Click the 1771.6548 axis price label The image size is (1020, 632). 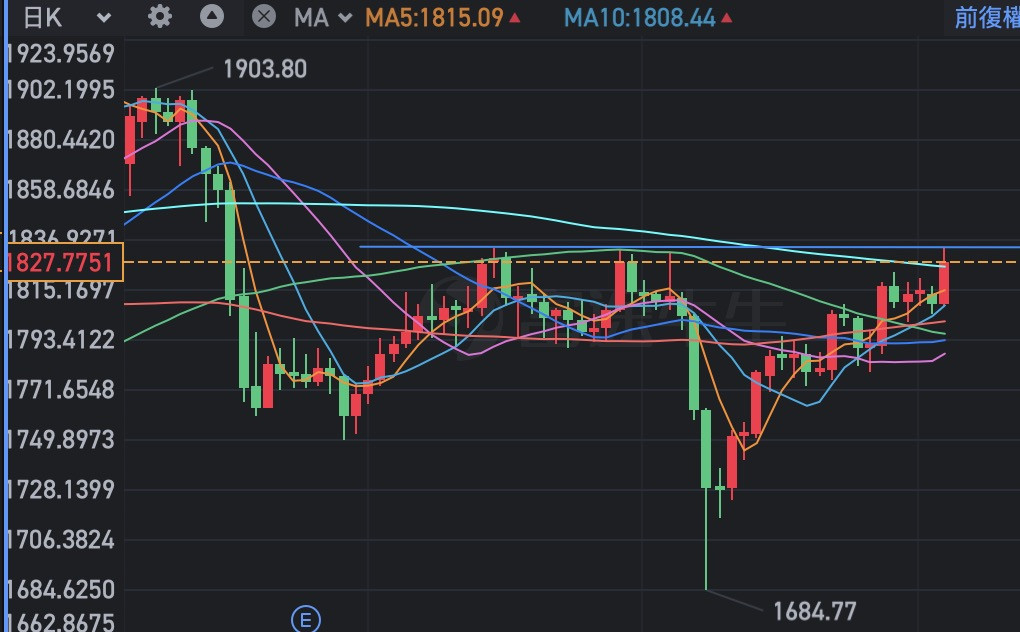(61, 389)
